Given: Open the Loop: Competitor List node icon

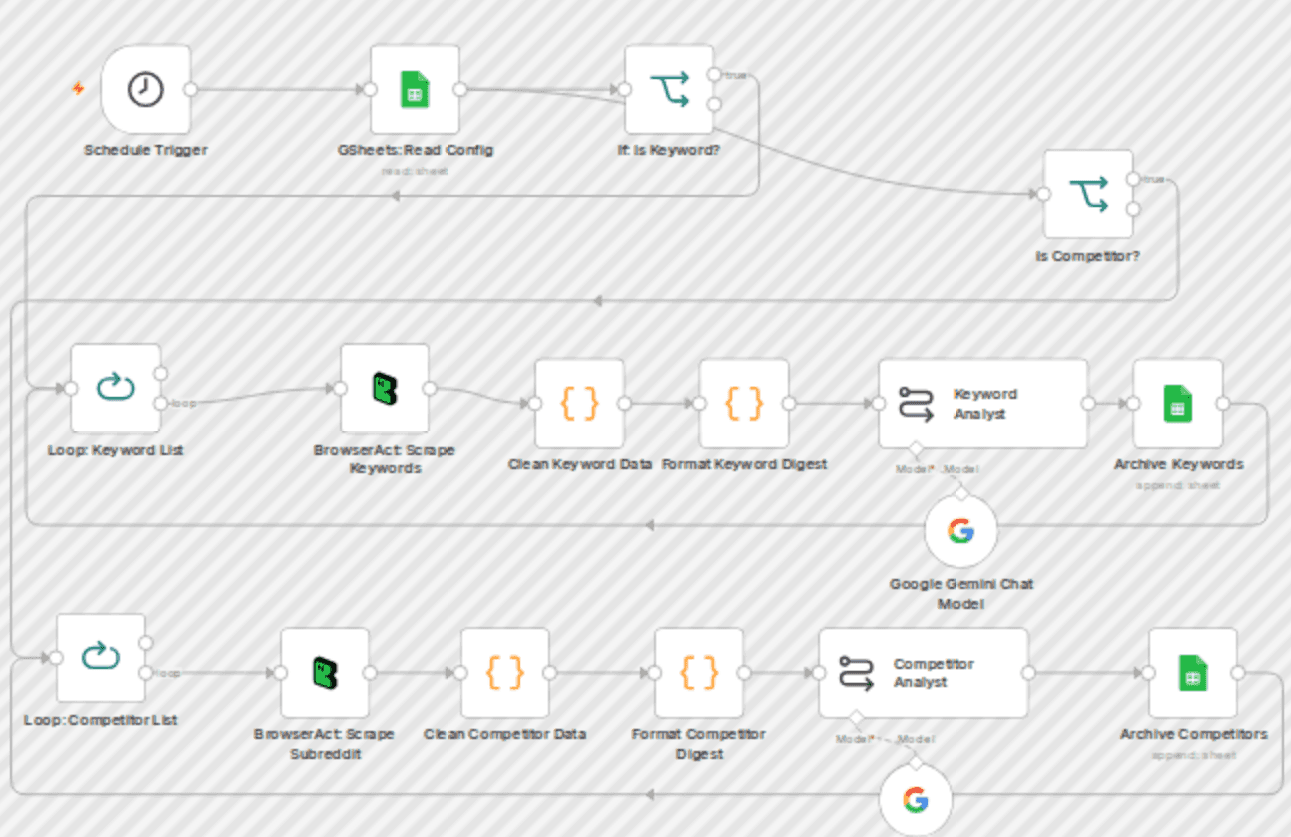Looking at the screenshot, I should (x=101, y=657).
